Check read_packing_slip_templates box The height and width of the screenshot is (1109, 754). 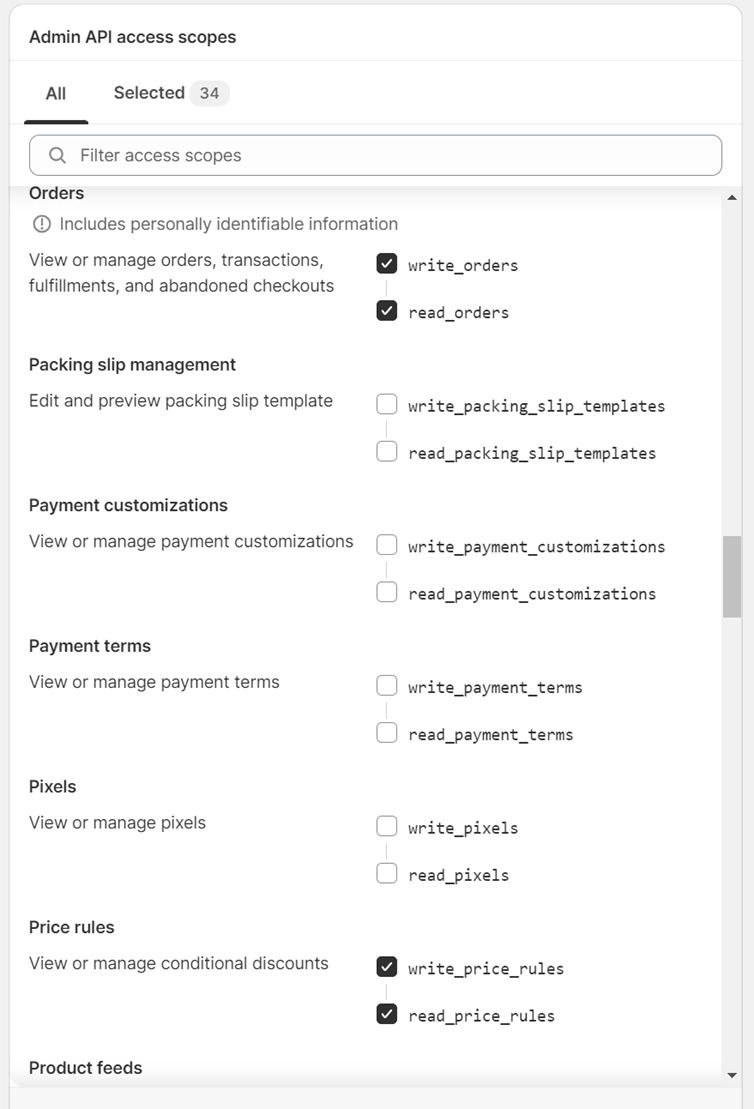pos(387,451)
